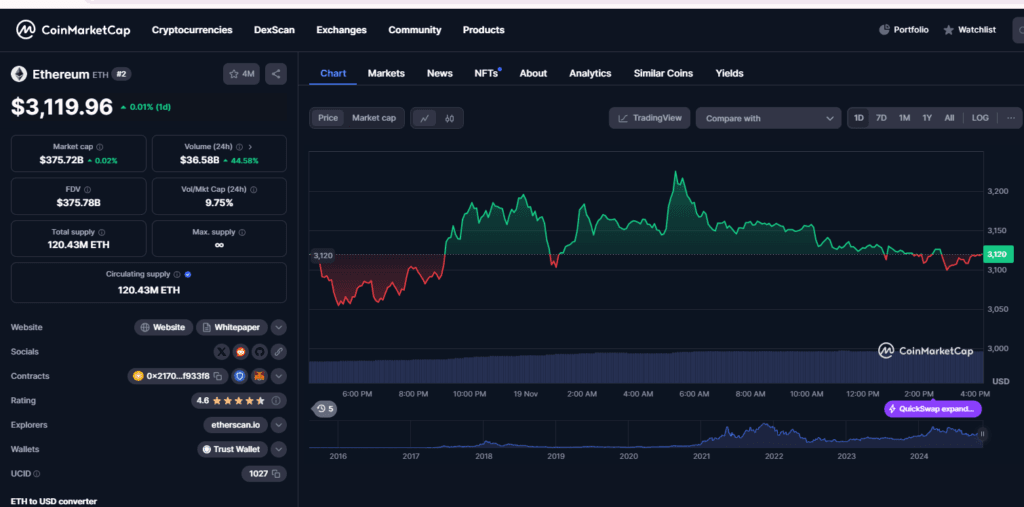This screenshot has width=1024, height=507.
Task: Open the DexScan menu
Action: (x=274, y=30)
